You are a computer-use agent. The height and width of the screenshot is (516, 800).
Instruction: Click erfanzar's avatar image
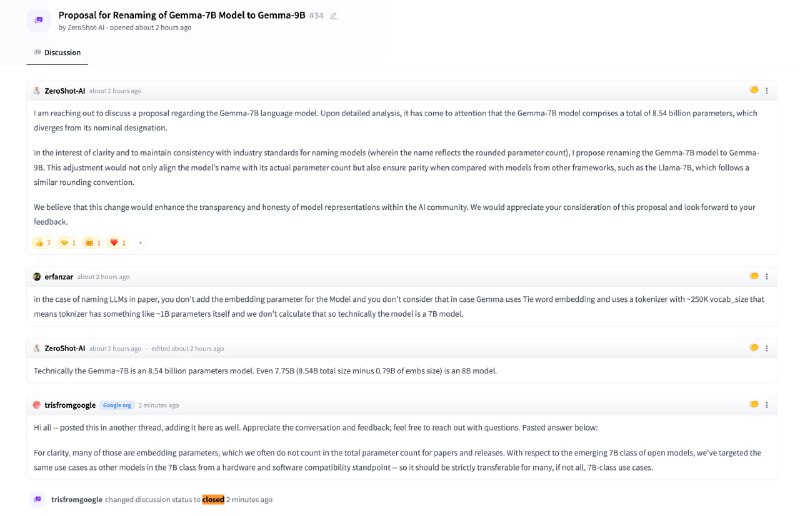tap(37, 277)
